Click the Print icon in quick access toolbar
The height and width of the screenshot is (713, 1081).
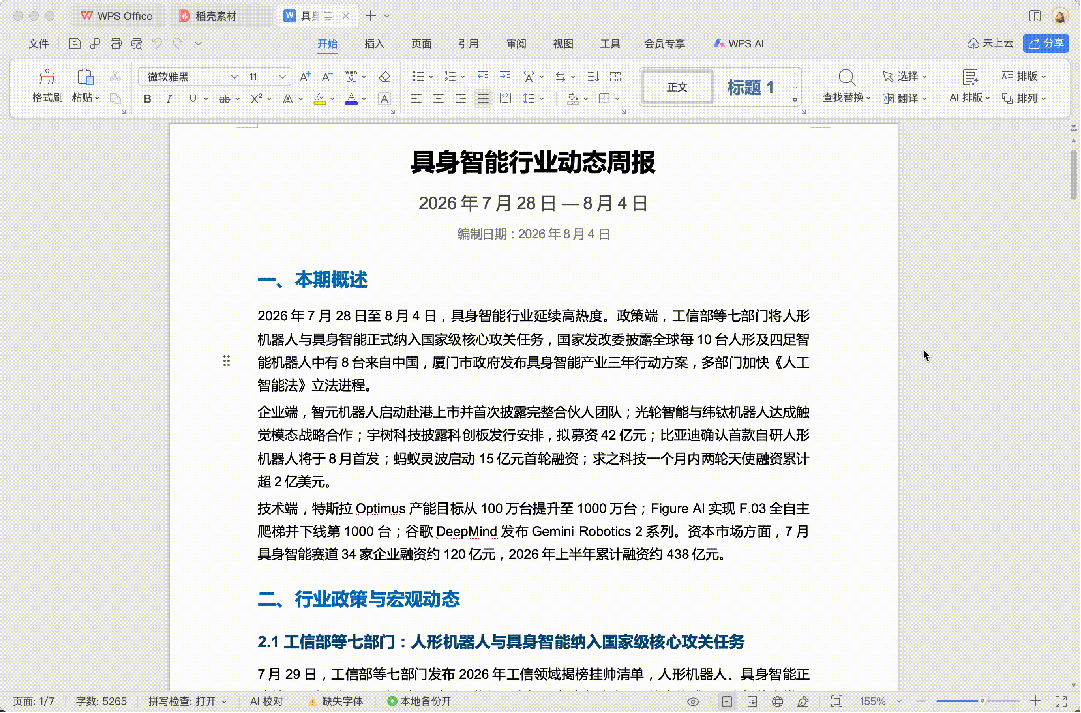click(116, 43)
